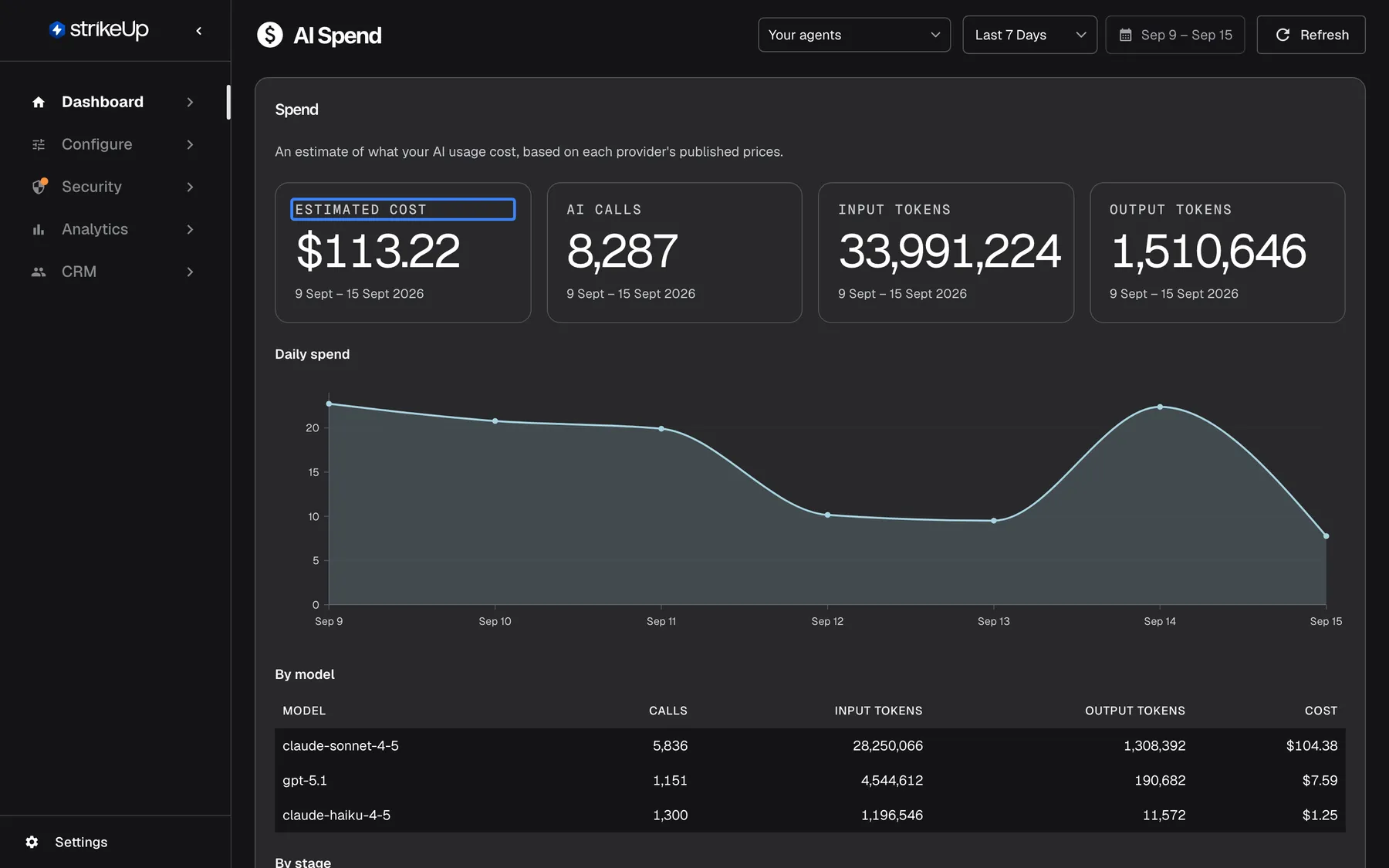Click the $104.38 cost cell

coord(1311,745)
